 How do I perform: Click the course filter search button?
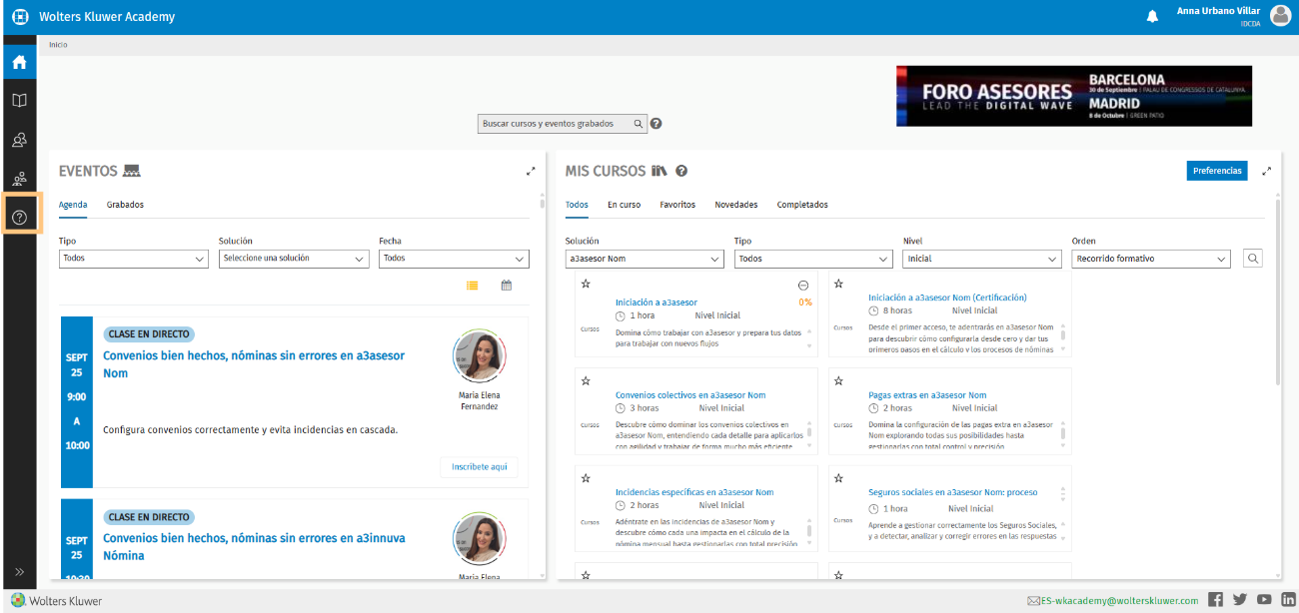click(1252, 258)
